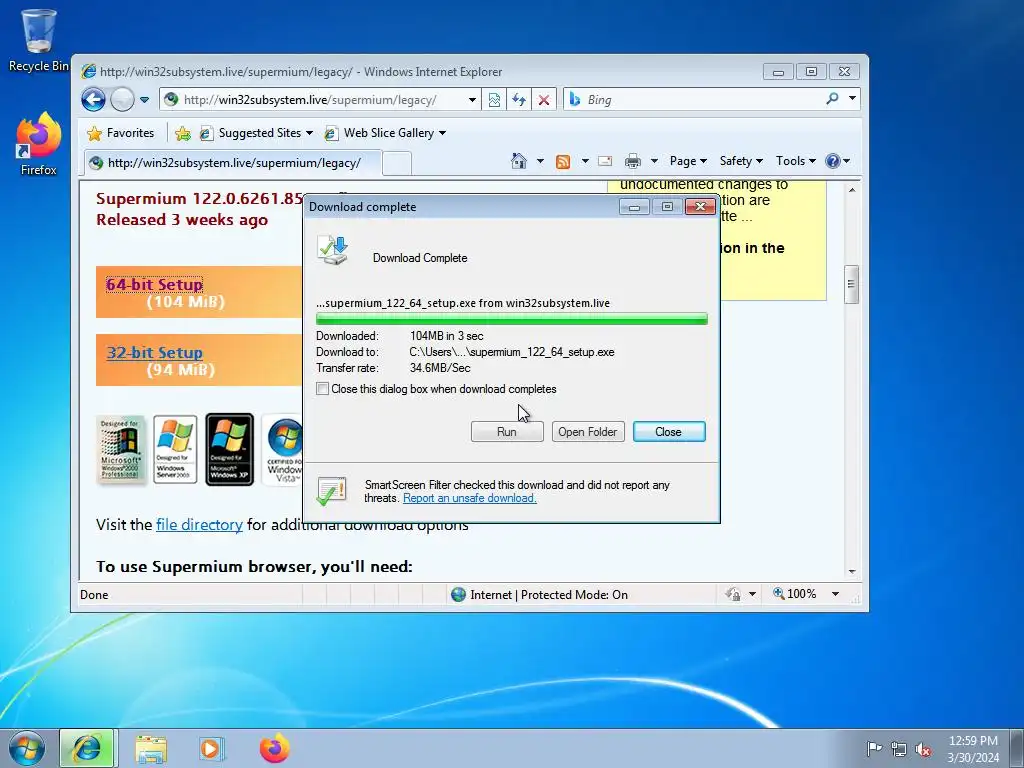
Task: Click the Windows Server 2003 badge
Action: 175,450
